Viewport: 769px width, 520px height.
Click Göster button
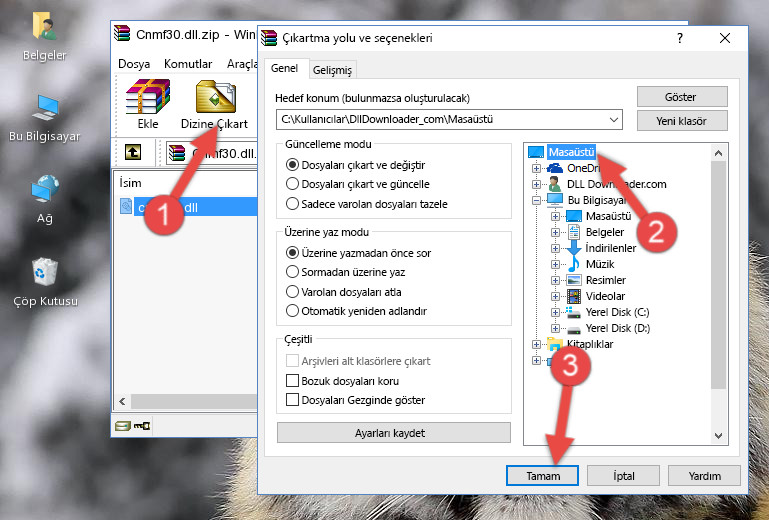tap(682, 97)
